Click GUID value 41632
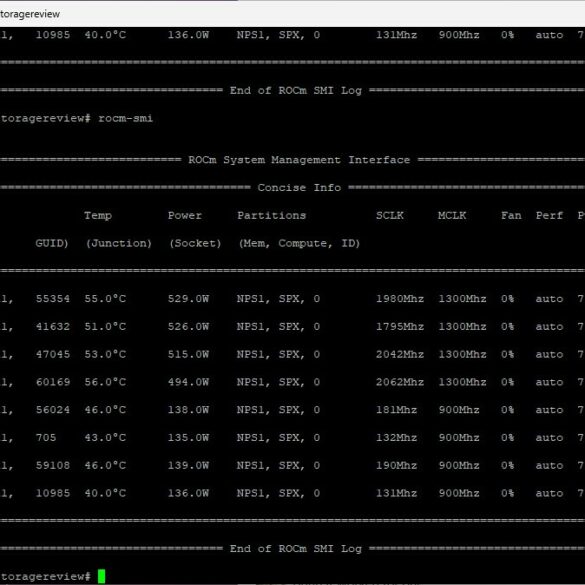585x585 pixels. click(53, 327)
